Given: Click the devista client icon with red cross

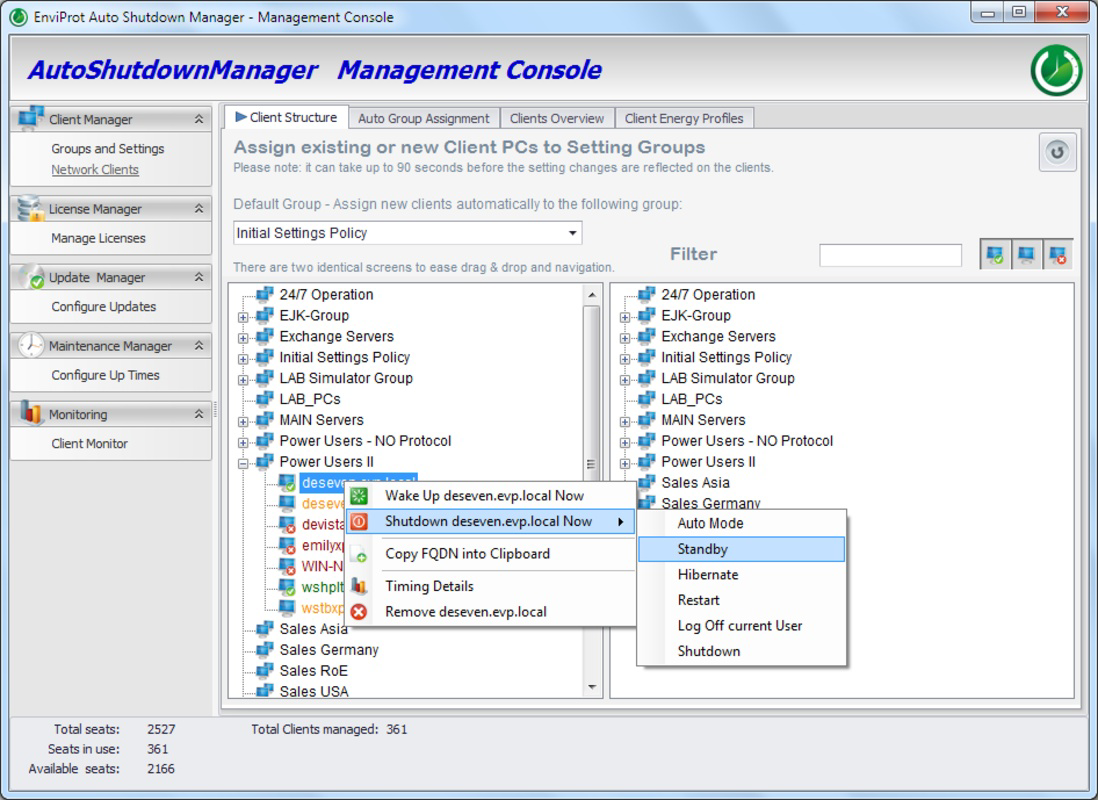Looking at the screenshot, I should [287, 525].
